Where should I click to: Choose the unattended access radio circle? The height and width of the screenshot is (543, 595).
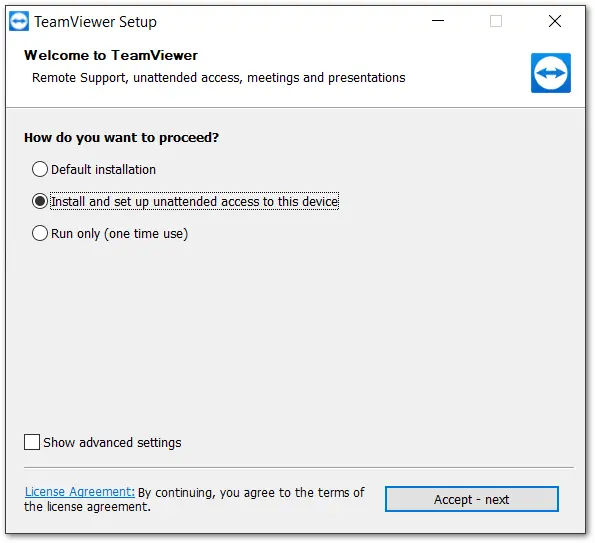click(x=40, y=201)
